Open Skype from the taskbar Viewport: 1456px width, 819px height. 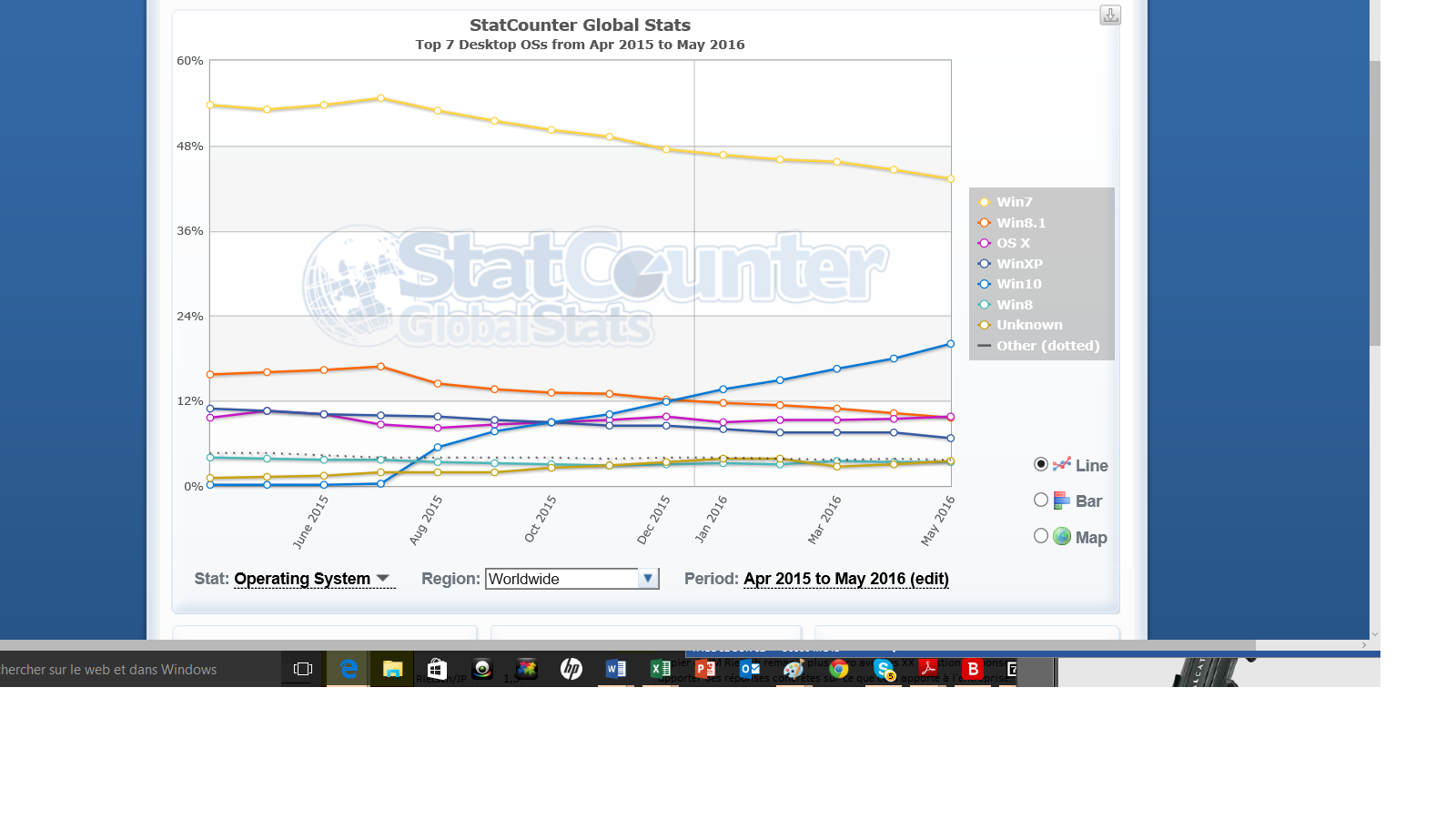(884, 669)
